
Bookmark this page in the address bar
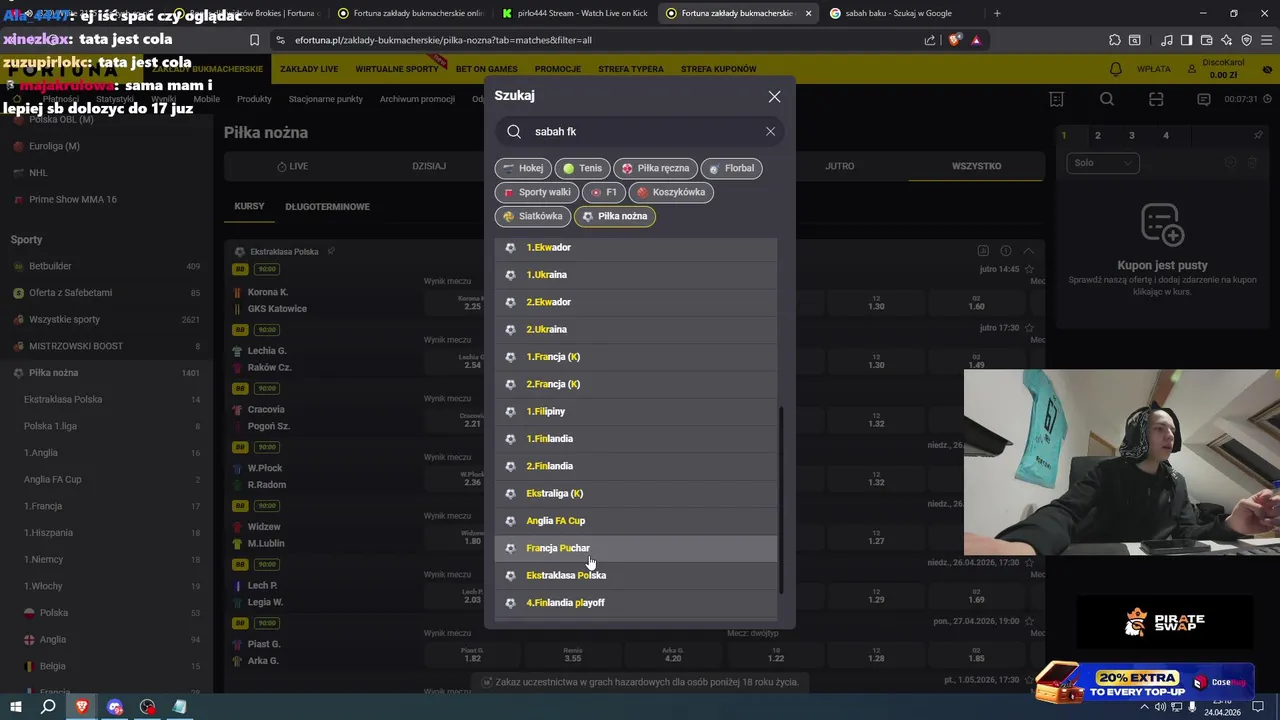254,40
